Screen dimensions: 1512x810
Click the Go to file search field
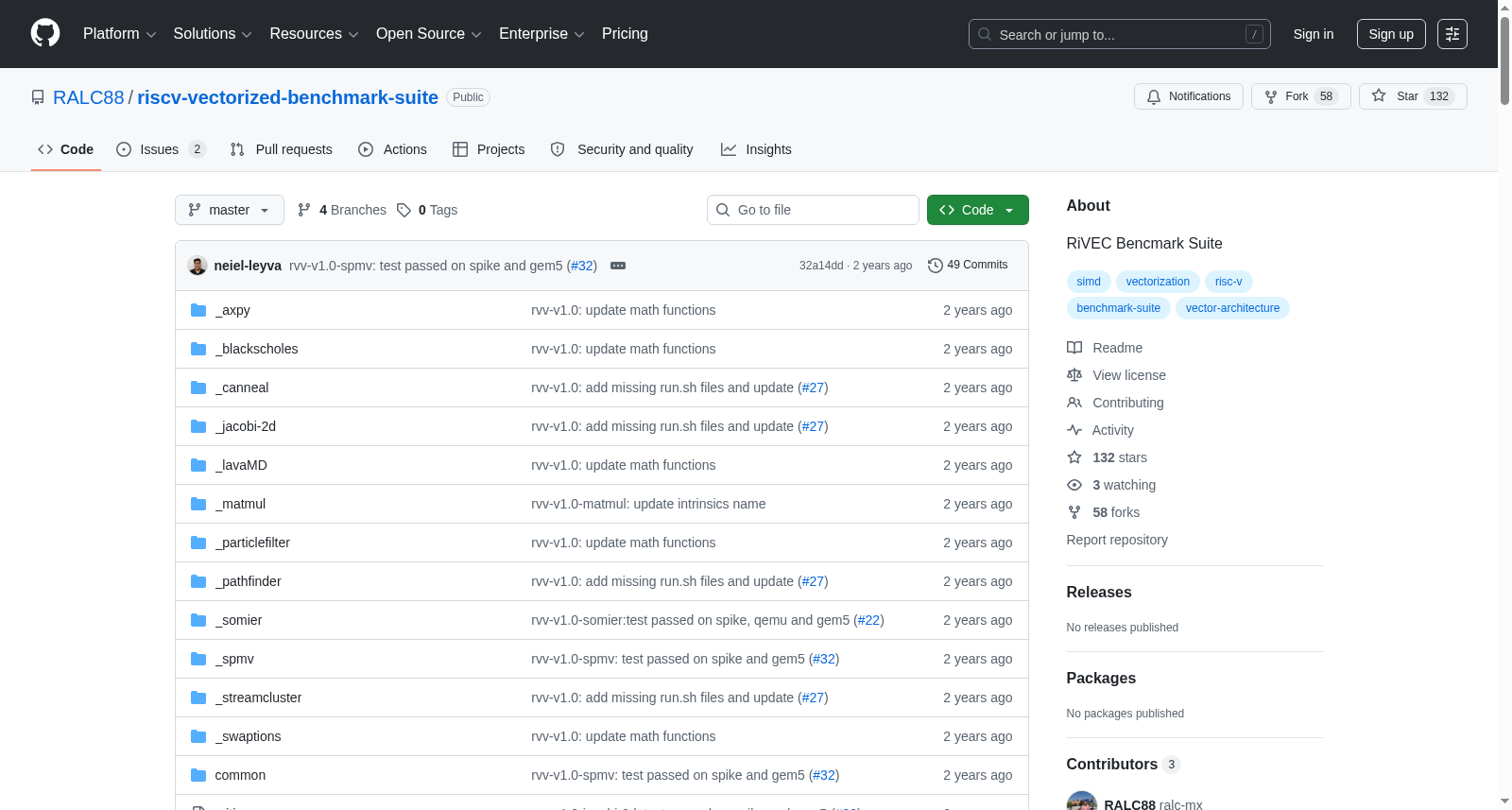pyautogui.click(x=813, y=210)
